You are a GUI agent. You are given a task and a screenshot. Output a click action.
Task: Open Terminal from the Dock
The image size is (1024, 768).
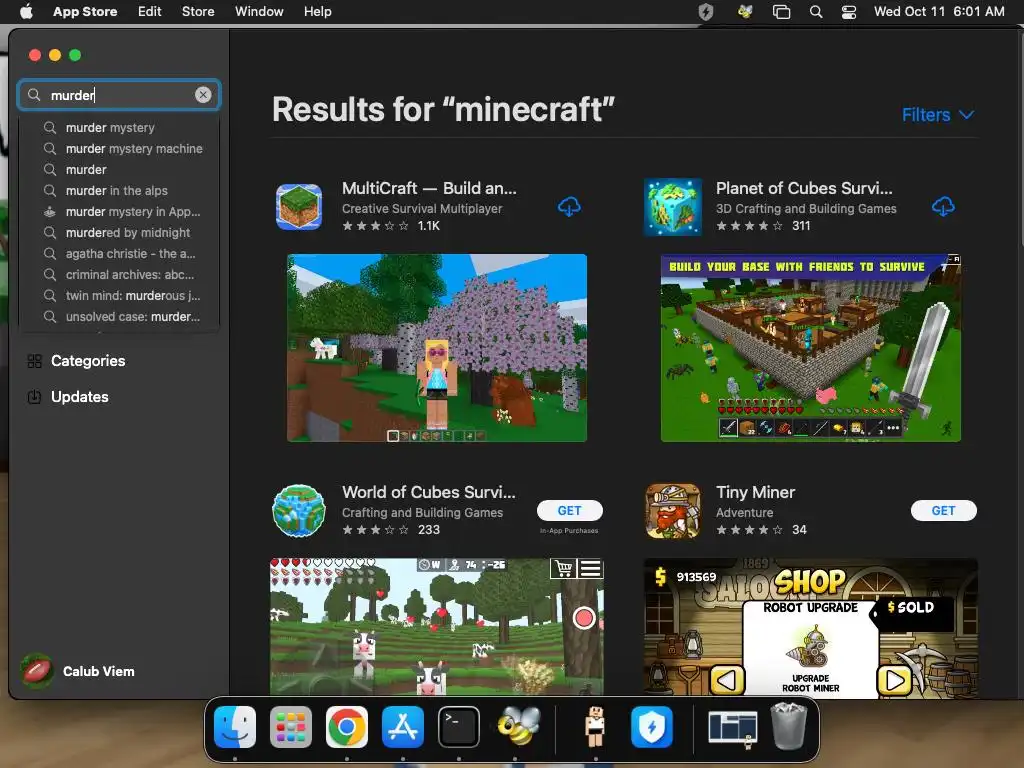[458, 727]
